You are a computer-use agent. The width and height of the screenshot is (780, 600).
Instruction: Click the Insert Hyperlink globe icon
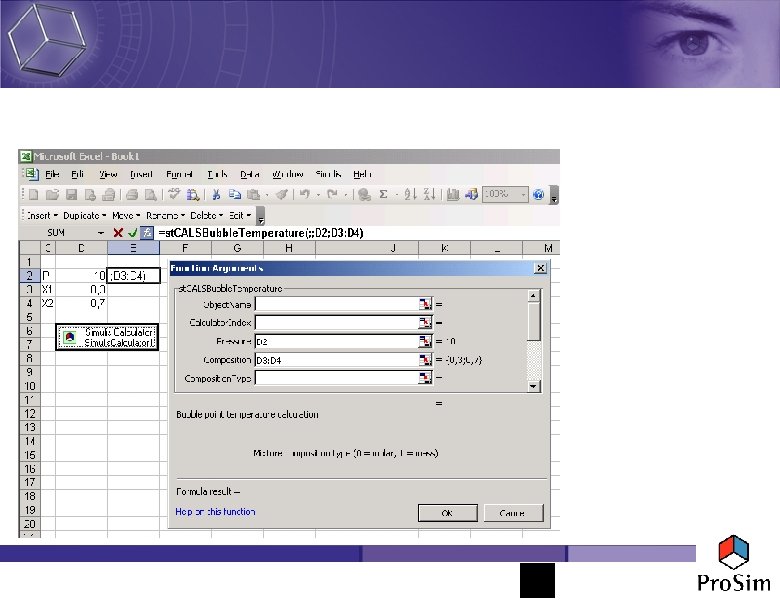tap(364, 195)
